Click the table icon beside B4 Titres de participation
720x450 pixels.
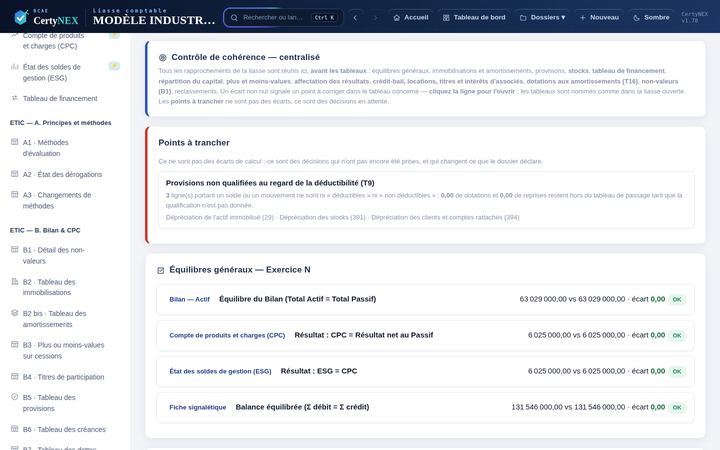tap(15, 376)
